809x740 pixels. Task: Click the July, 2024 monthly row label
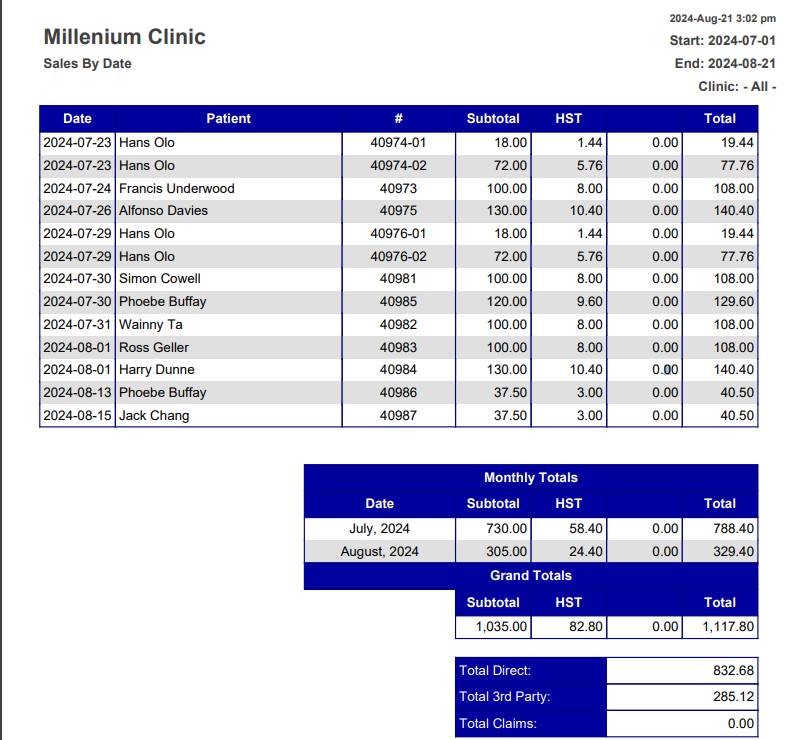(x=379, y=528)
